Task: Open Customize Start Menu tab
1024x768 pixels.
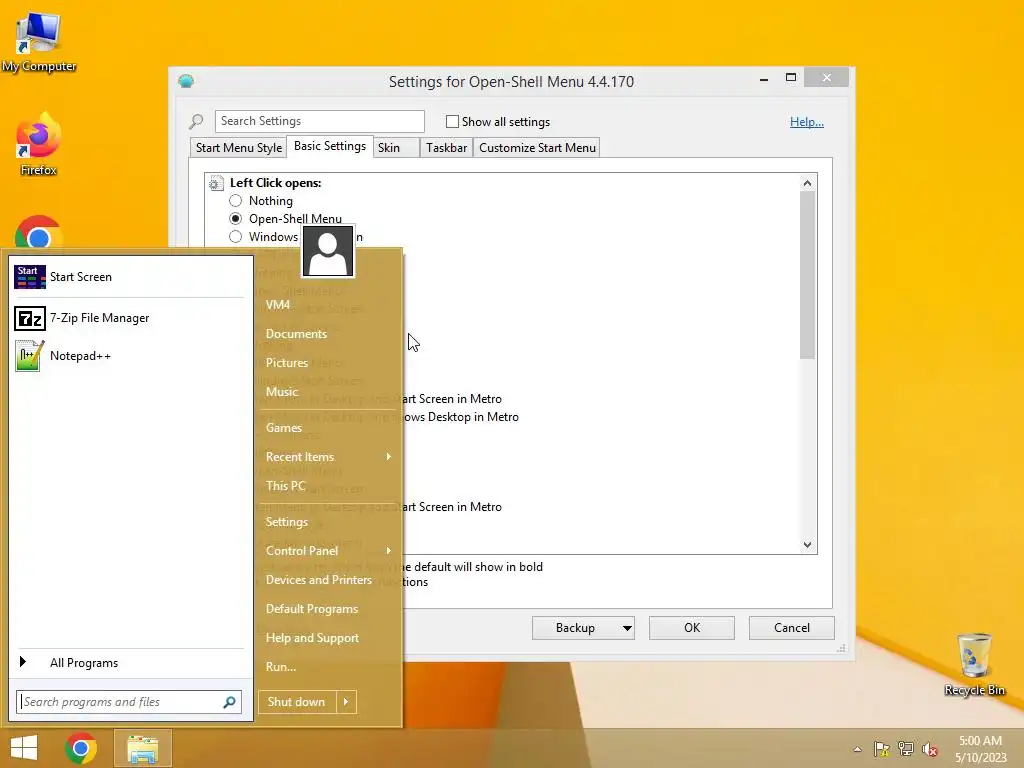Action: tap(537, 148)
